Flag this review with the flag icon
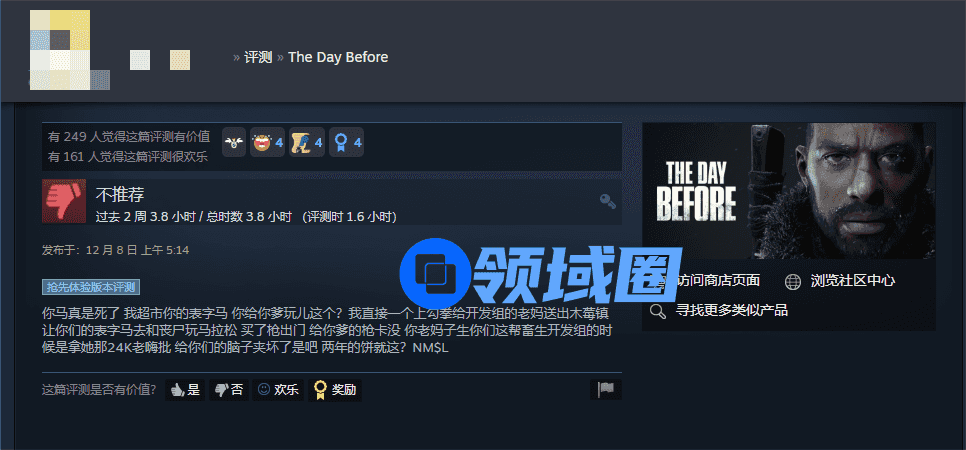This screenshot has width=966, height=450. [606, 390]
